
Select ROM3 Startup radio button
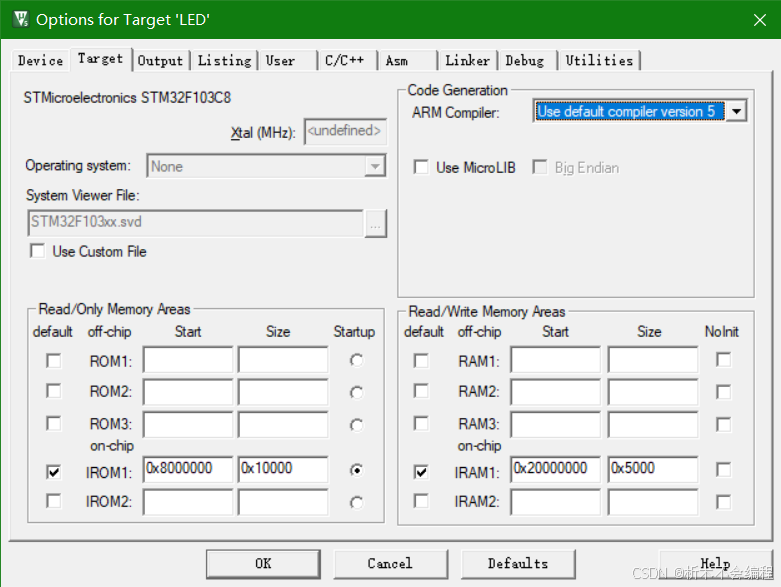[x=357, y=425]
